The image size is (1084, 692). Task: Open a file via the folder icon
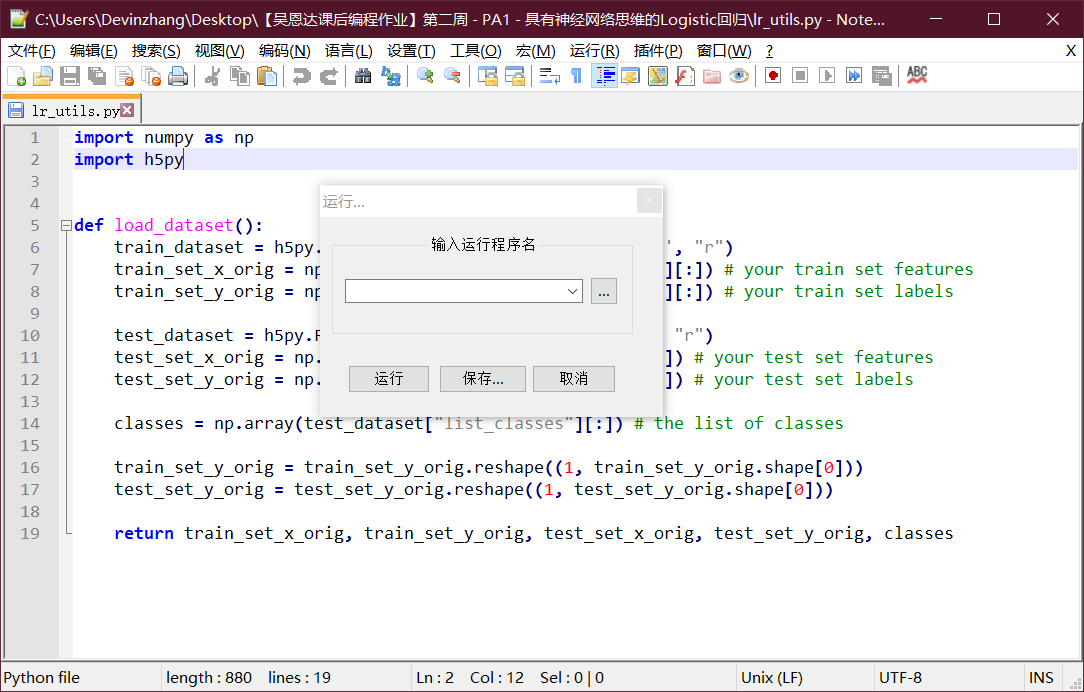click(x=43, y=76)
